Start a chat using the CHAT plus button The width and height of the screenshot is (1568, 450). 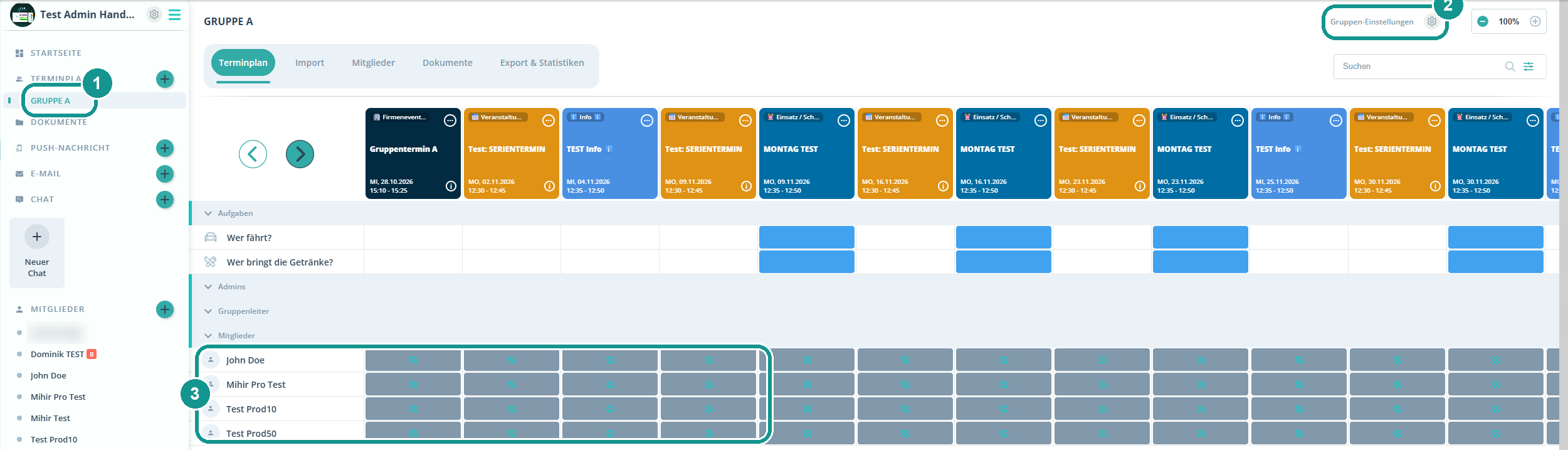coord(165,200)
